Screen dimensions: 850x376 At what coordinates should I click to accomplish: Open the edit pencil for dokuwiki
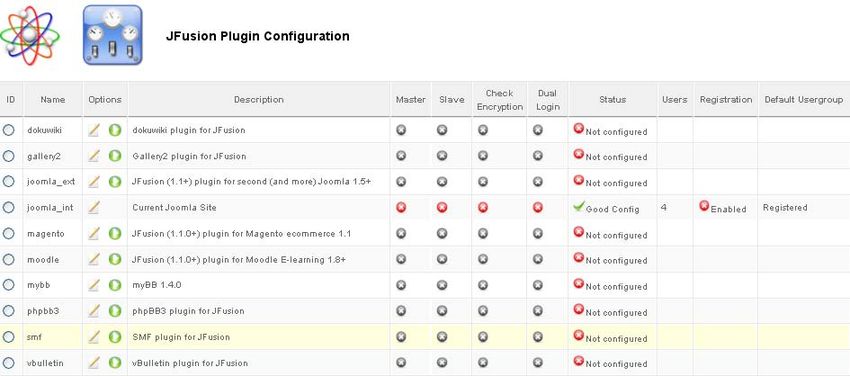(94, 130)
